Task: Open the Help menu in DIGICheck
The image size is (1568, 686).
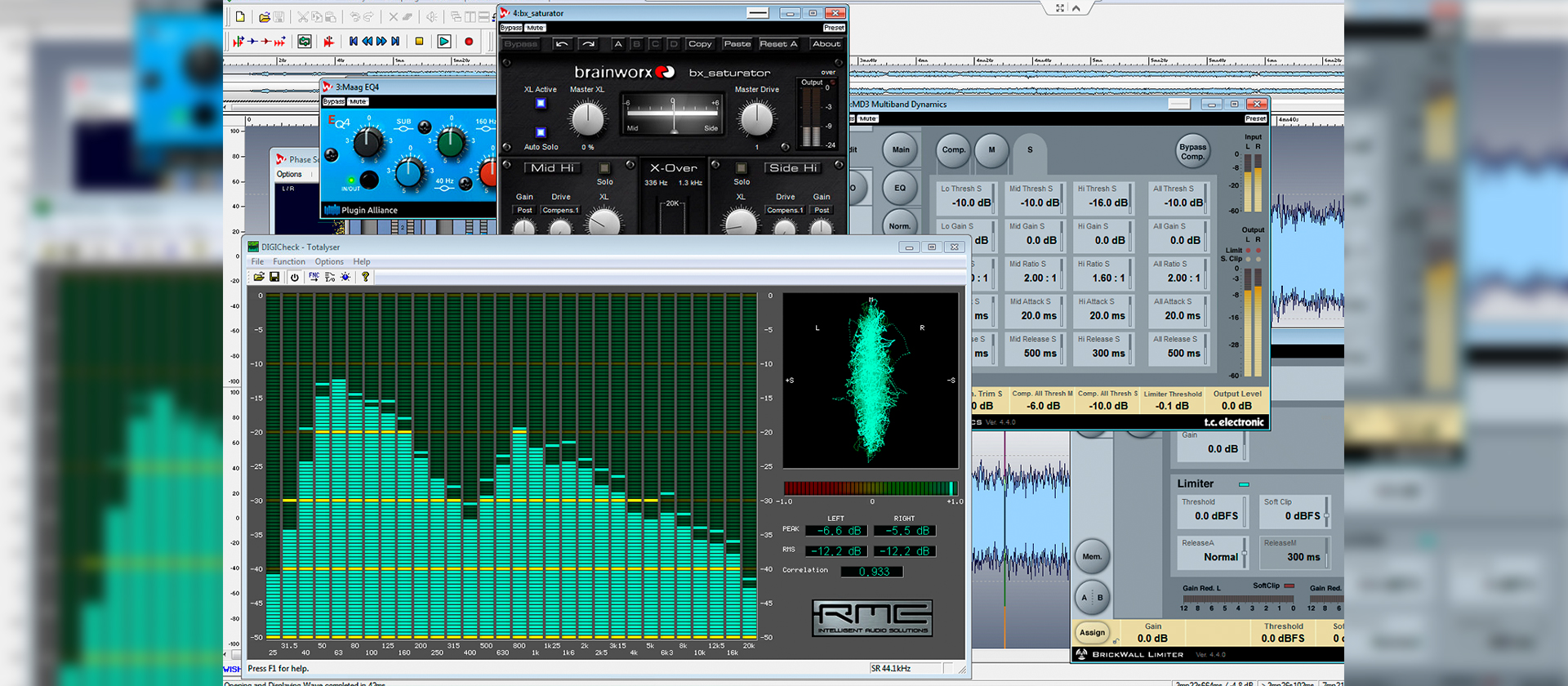Action: pyautogui.click(x=362, y=261)
